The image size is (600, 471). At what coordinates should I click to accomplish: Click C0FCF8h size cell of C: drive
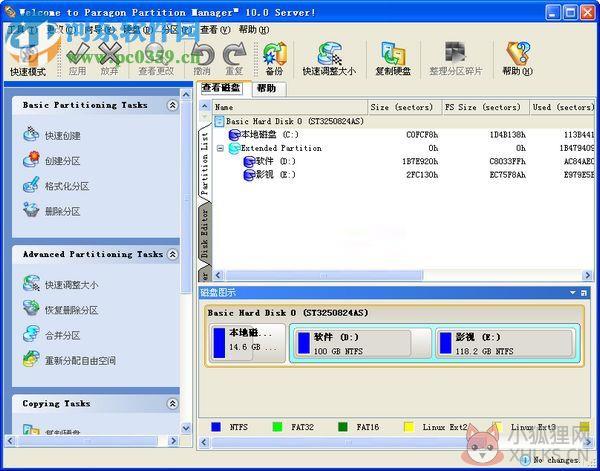coord(422,135)
